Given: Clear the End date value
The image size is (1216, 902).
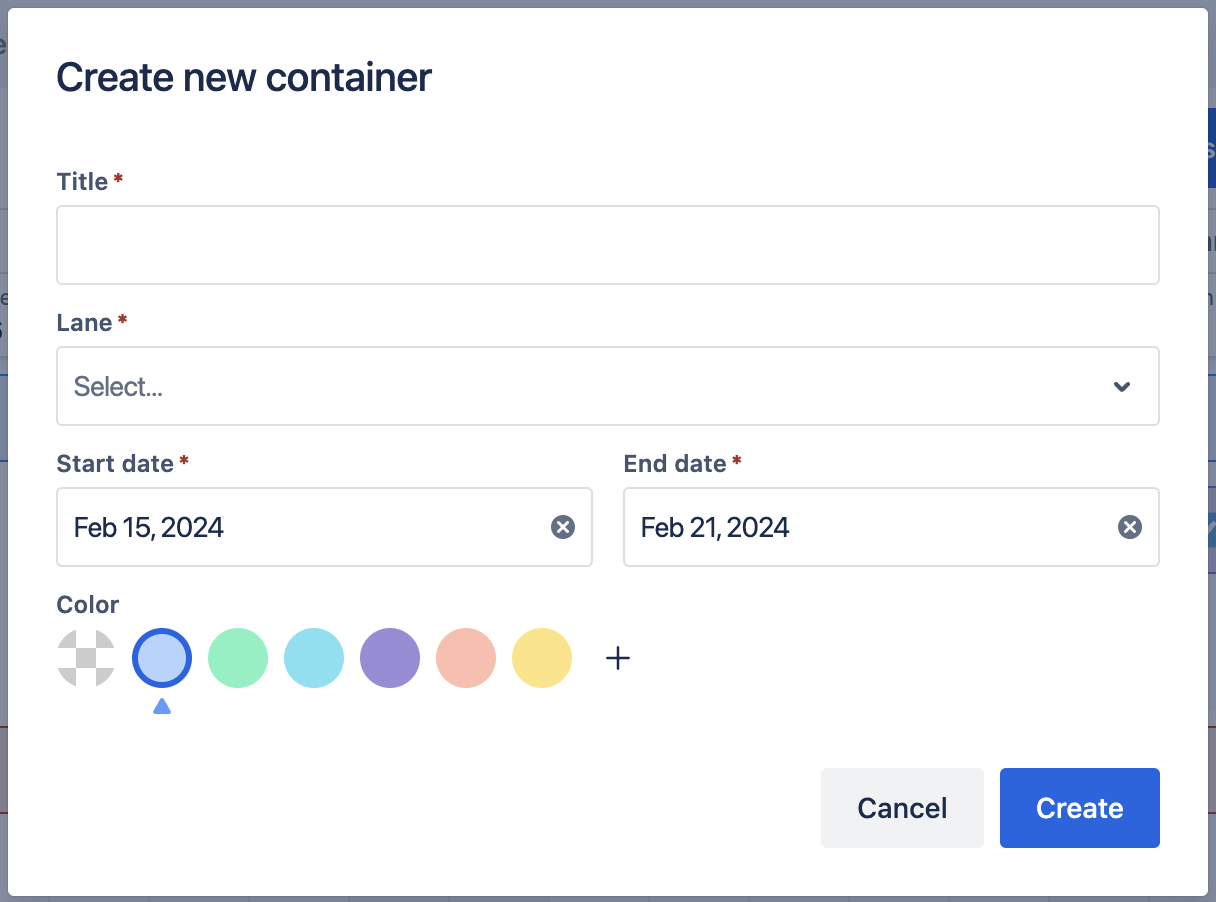Looking at the screenshot, I should (1130, 527).
